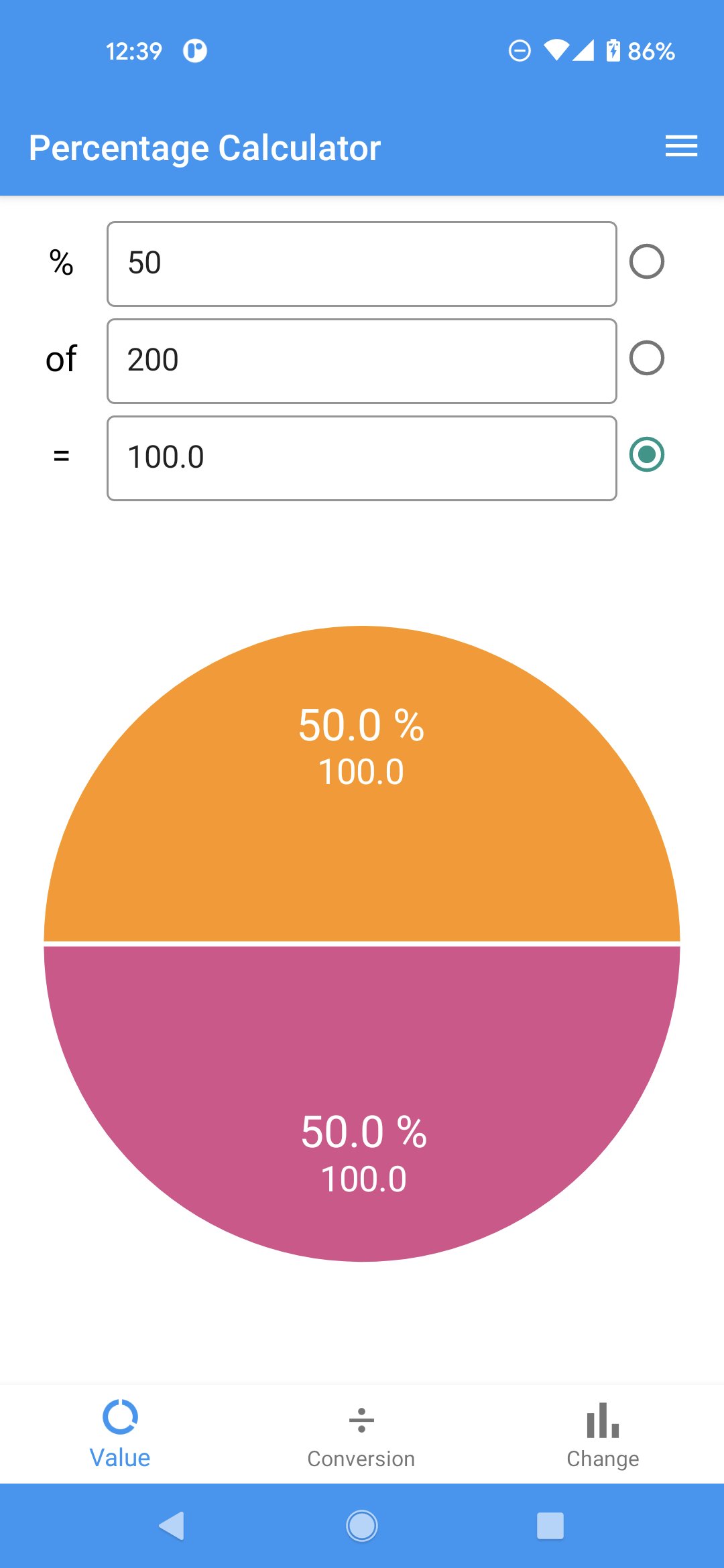
Task: Tap the Android back triangle icon
Action: [x=172, y=1526]
